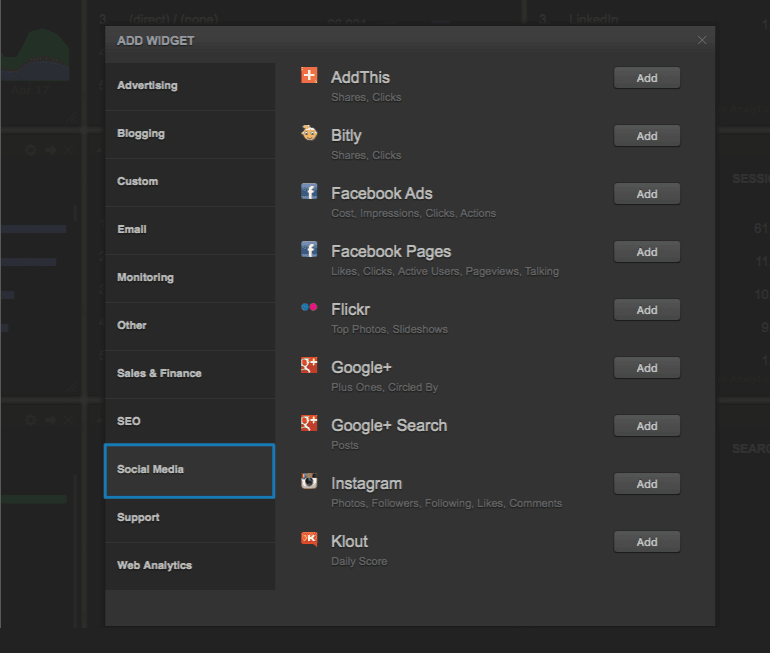This screenshot has height=653, width=770.
Task: Click 'Photos, Followers, Following, Likes, Comments' text
Action: tap(446, 503)
